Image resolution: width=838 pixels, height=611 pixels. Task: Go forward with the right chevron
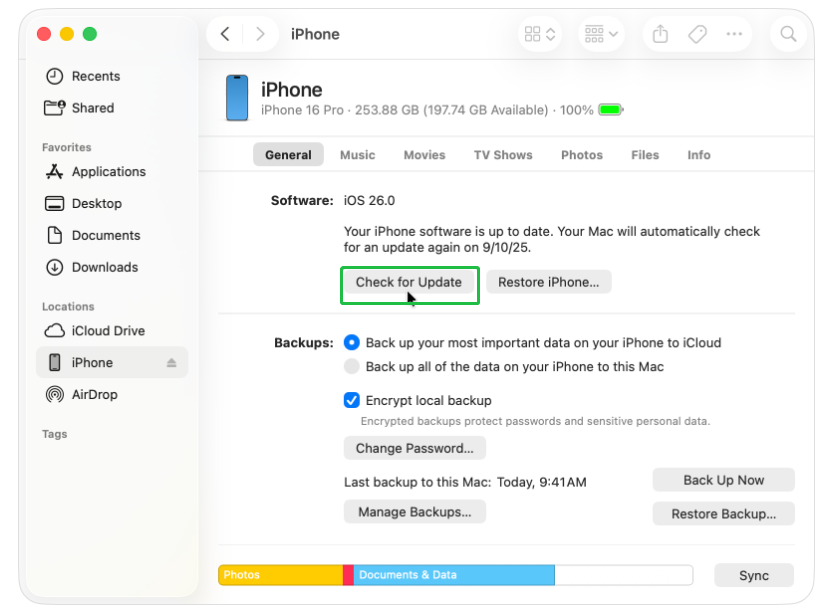[x=260, y=34]
